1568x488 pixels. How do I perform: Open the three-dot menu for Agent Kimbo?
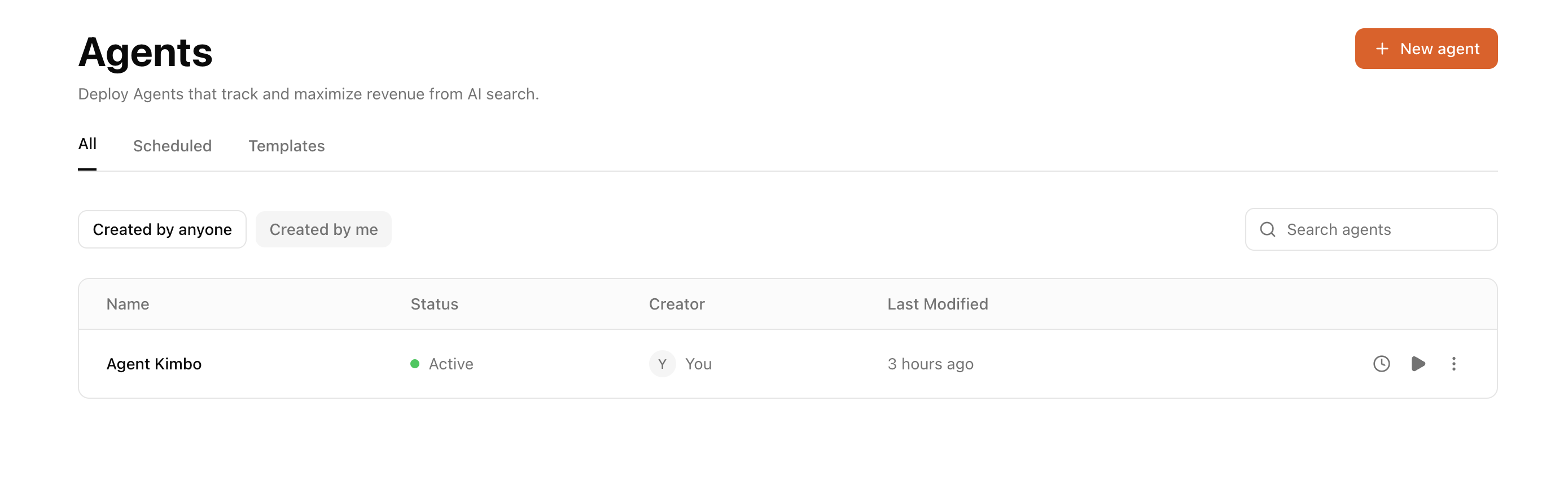[x=1453, y=364]
